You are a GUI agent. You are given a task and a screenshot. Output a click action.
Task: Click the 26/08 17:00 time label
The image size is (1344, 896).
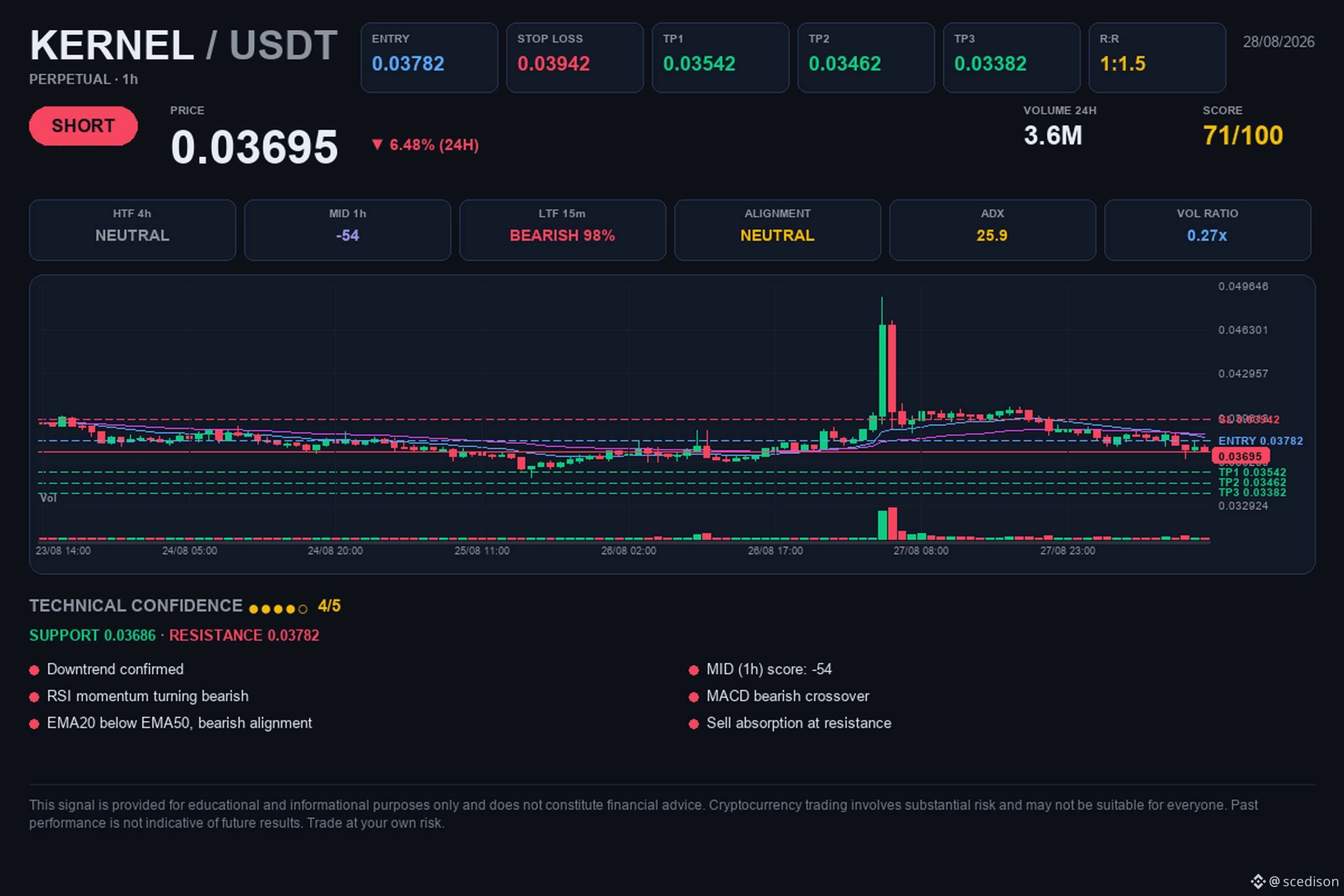click(776, 551)
